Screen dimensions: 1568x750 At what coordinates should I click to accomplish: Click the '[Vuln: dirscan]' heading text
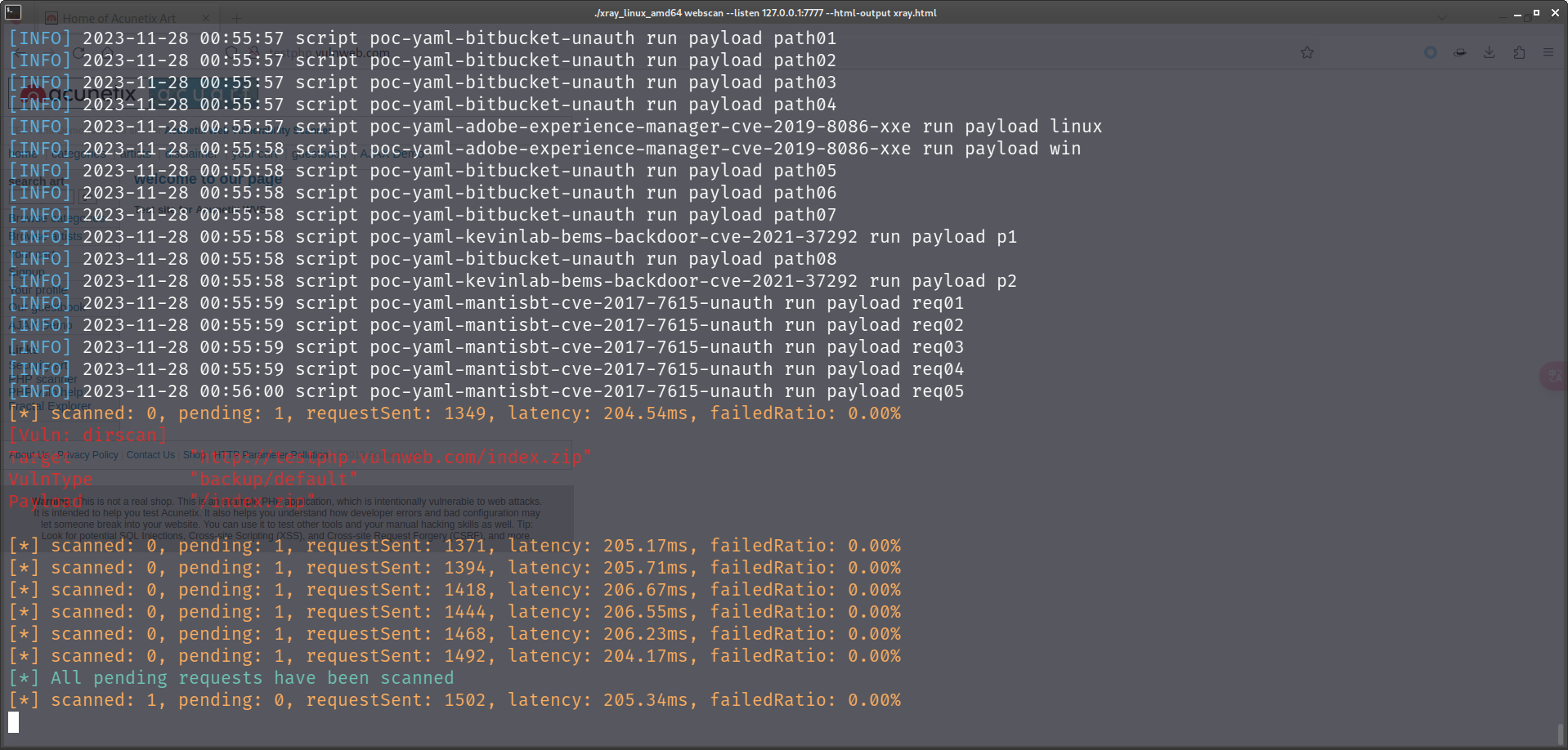(88, 435)
